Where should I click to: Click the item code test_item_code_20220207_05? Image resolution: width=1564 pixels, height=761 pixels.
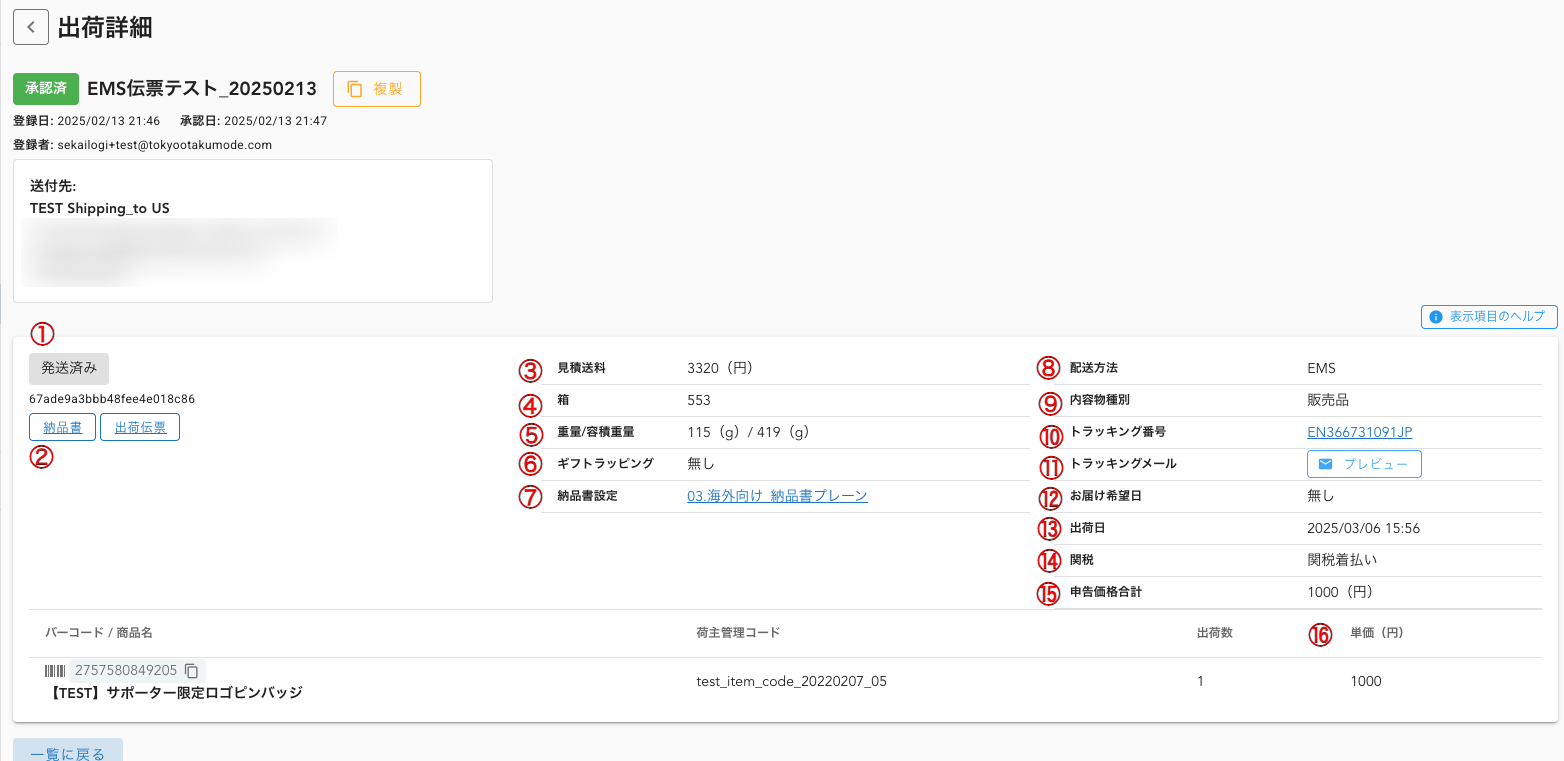point(791,682)
